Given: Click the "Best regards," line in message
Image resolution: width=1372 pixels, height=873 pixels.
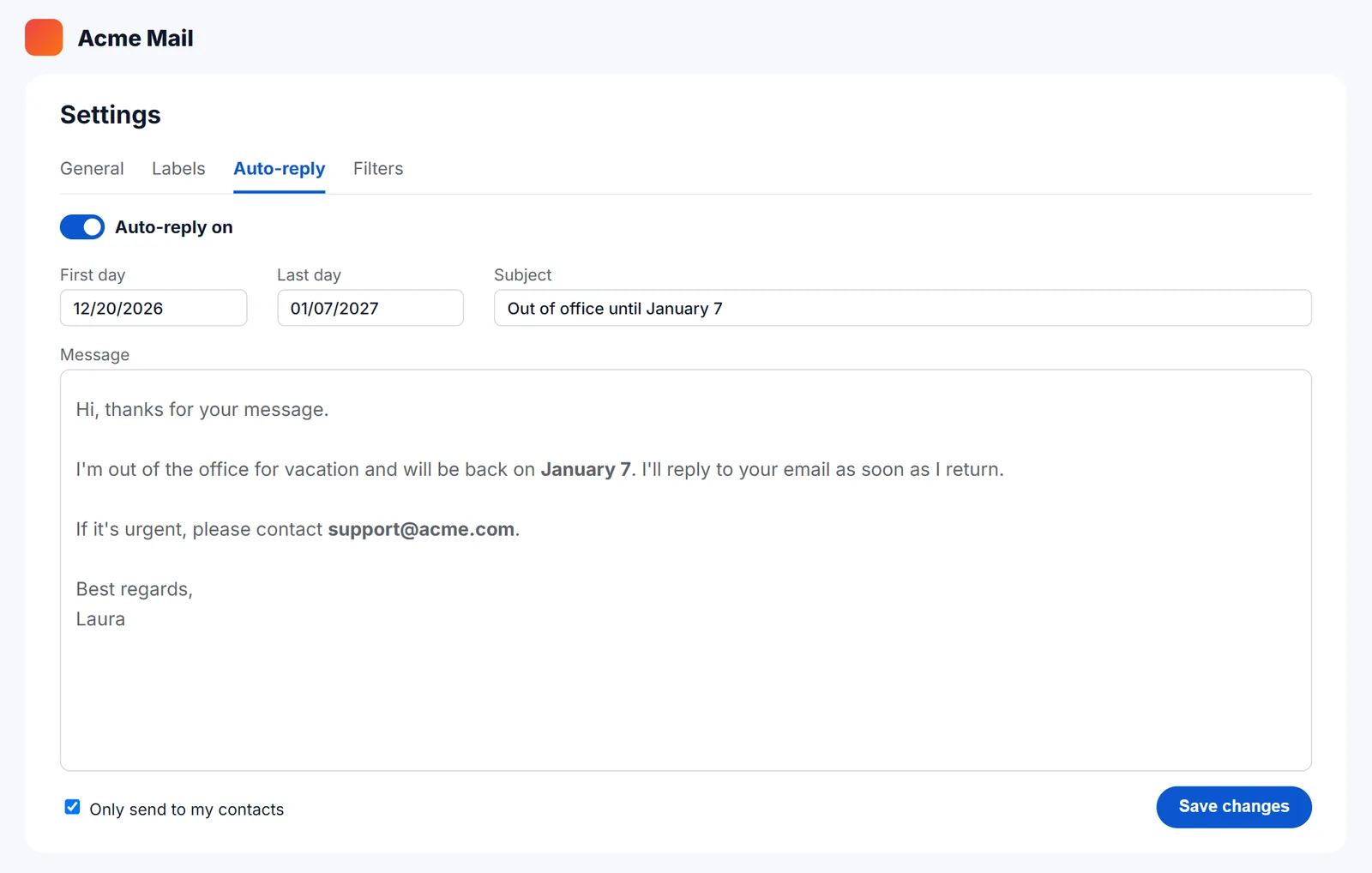Looking at the screenshot, I should coord(135,590).
